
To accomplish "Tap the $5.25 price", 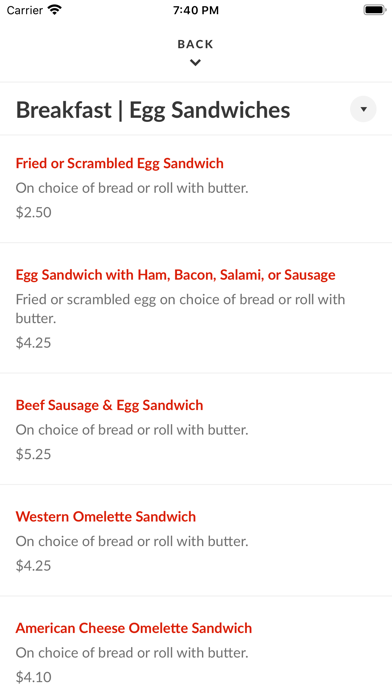I will pyautogui.click(x=34, y=454).
